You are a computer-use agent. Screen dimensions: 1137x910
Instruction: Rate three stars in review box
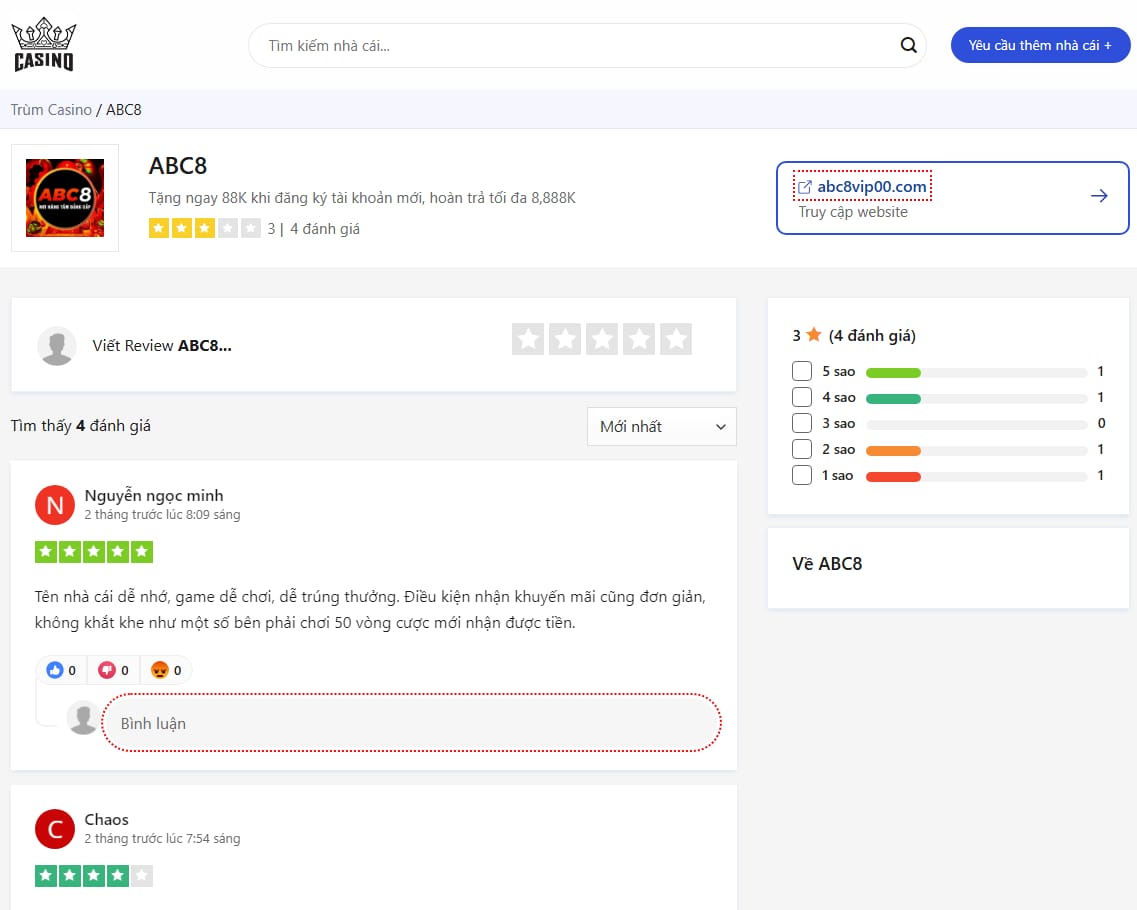[x=602, y=339]
